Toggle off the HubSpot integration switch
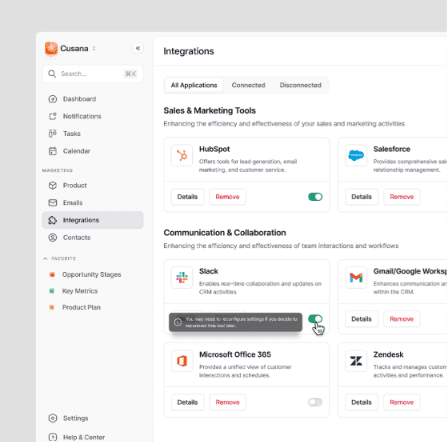 pyautogui.click(x=315, y=197)
